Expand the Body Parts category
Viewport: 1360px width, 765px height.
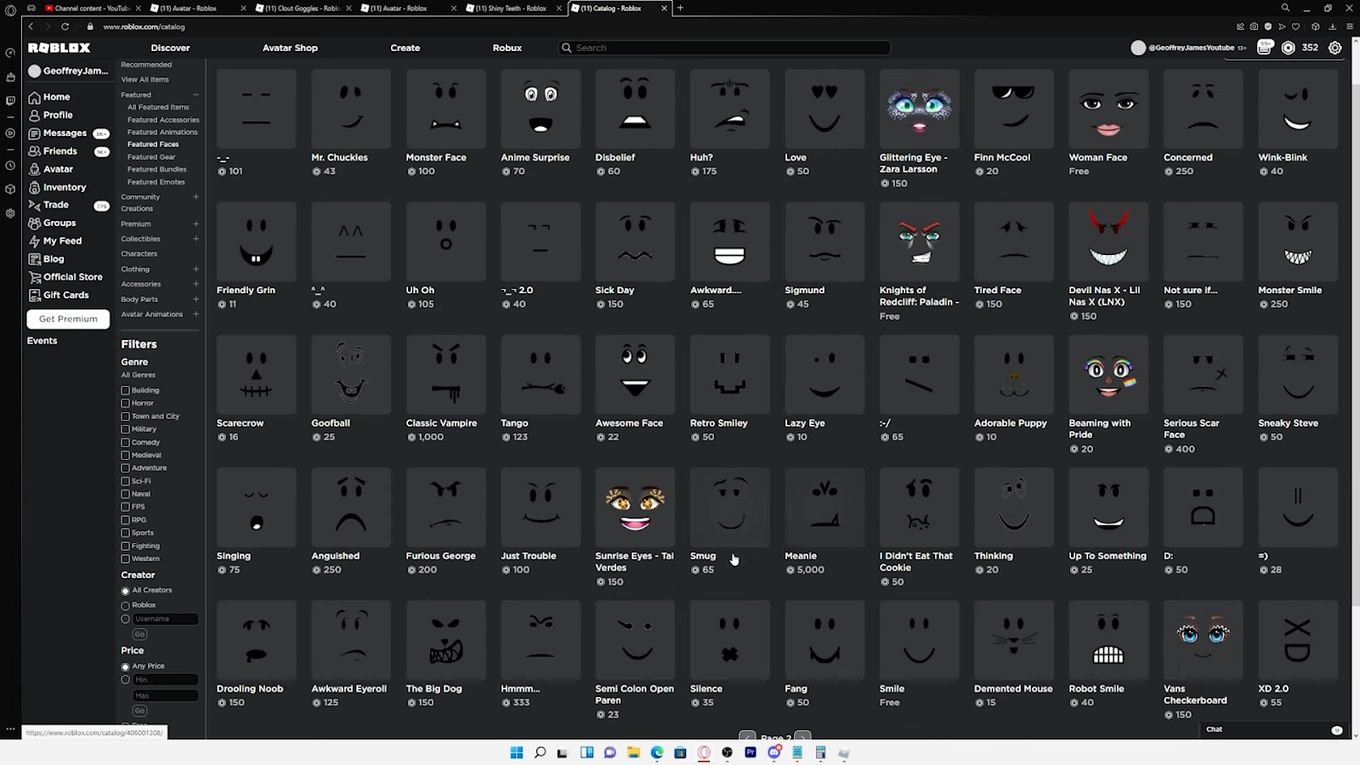pyautogui.click(x=196, y=299)
